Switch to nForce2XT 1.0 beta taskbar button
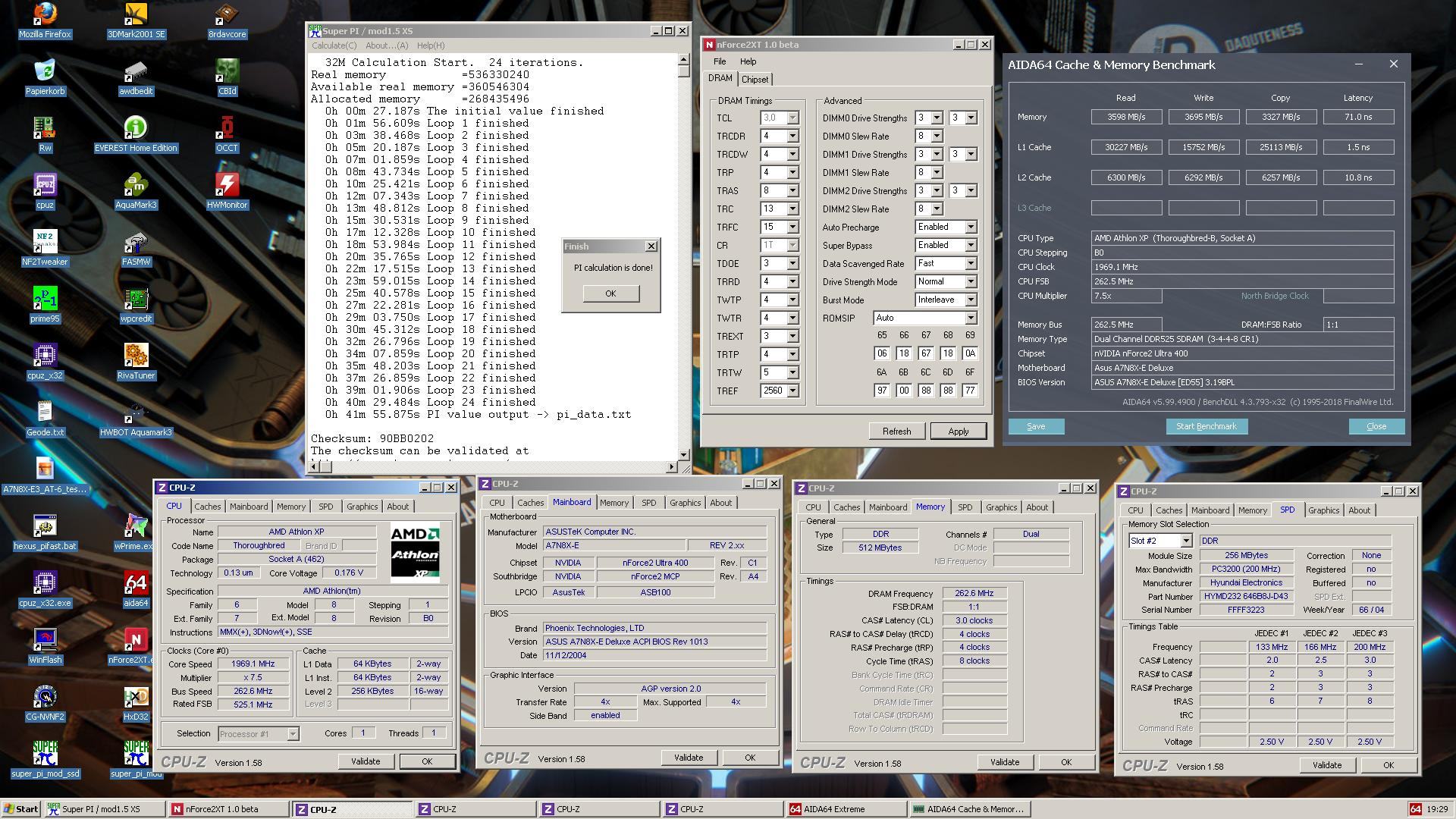The image size is (1456, 819). tap(228, 809)
